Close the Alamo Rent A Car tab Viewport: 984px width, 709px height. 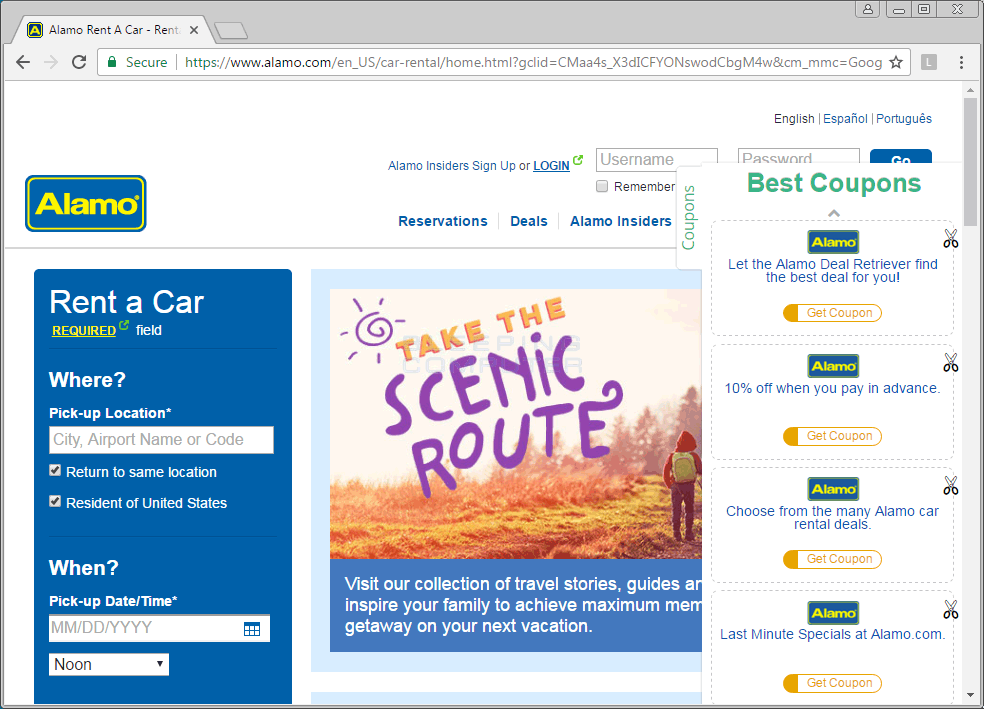coord(194,29)
